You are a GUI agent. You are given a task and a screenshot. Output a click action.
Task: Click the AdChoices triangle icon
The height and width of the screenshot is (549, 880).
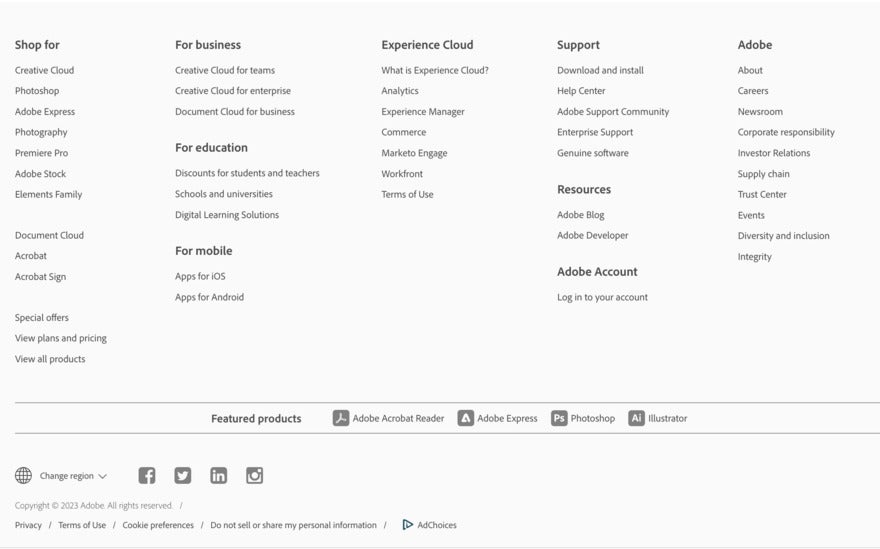coord(407,525)
